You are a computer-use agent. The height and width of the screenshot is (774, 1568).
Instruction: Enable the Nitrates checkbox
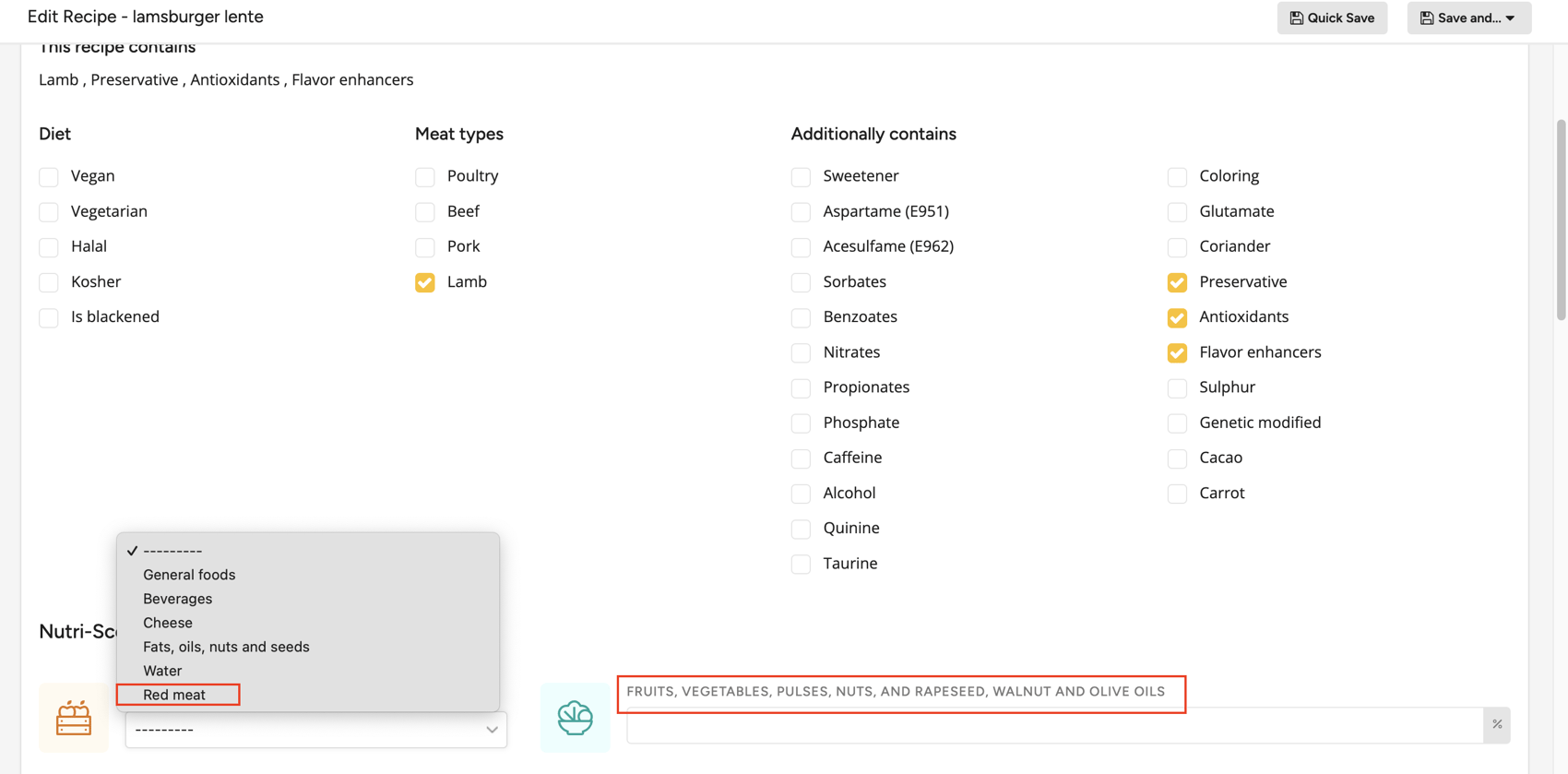coord(802,352)
